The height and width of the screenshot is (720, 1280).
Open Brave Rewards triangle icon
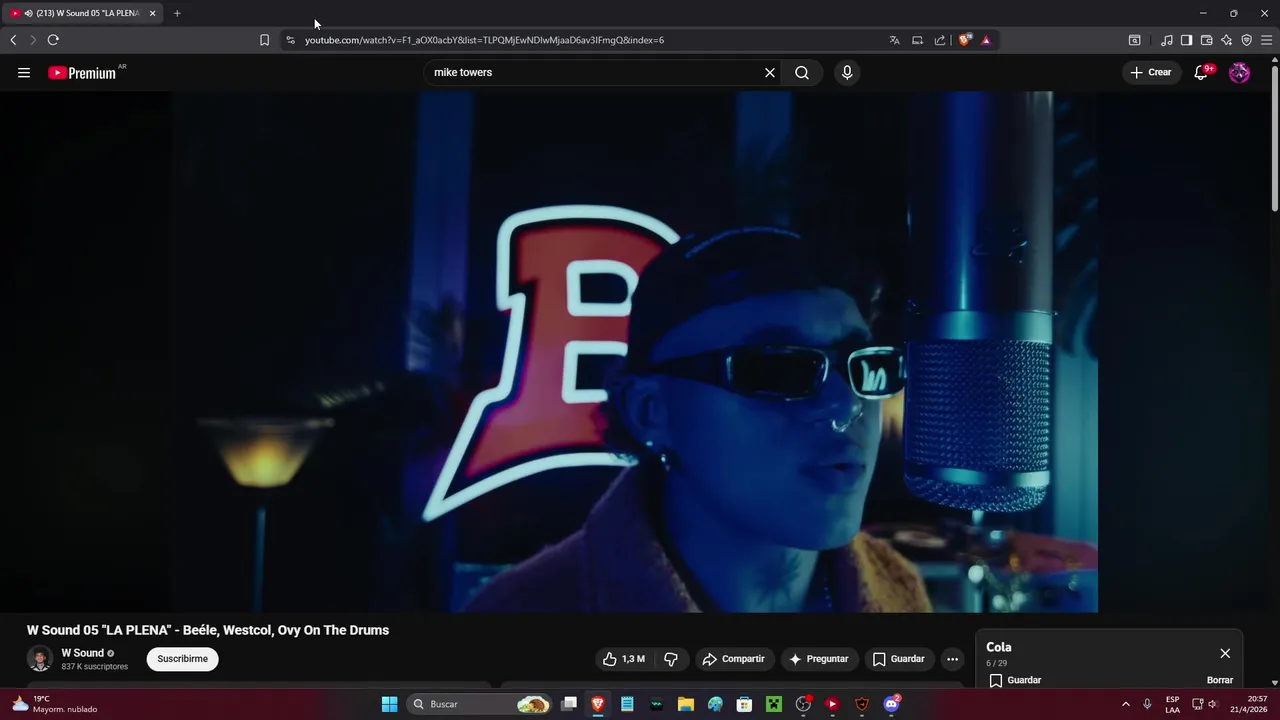pos(986,40)
